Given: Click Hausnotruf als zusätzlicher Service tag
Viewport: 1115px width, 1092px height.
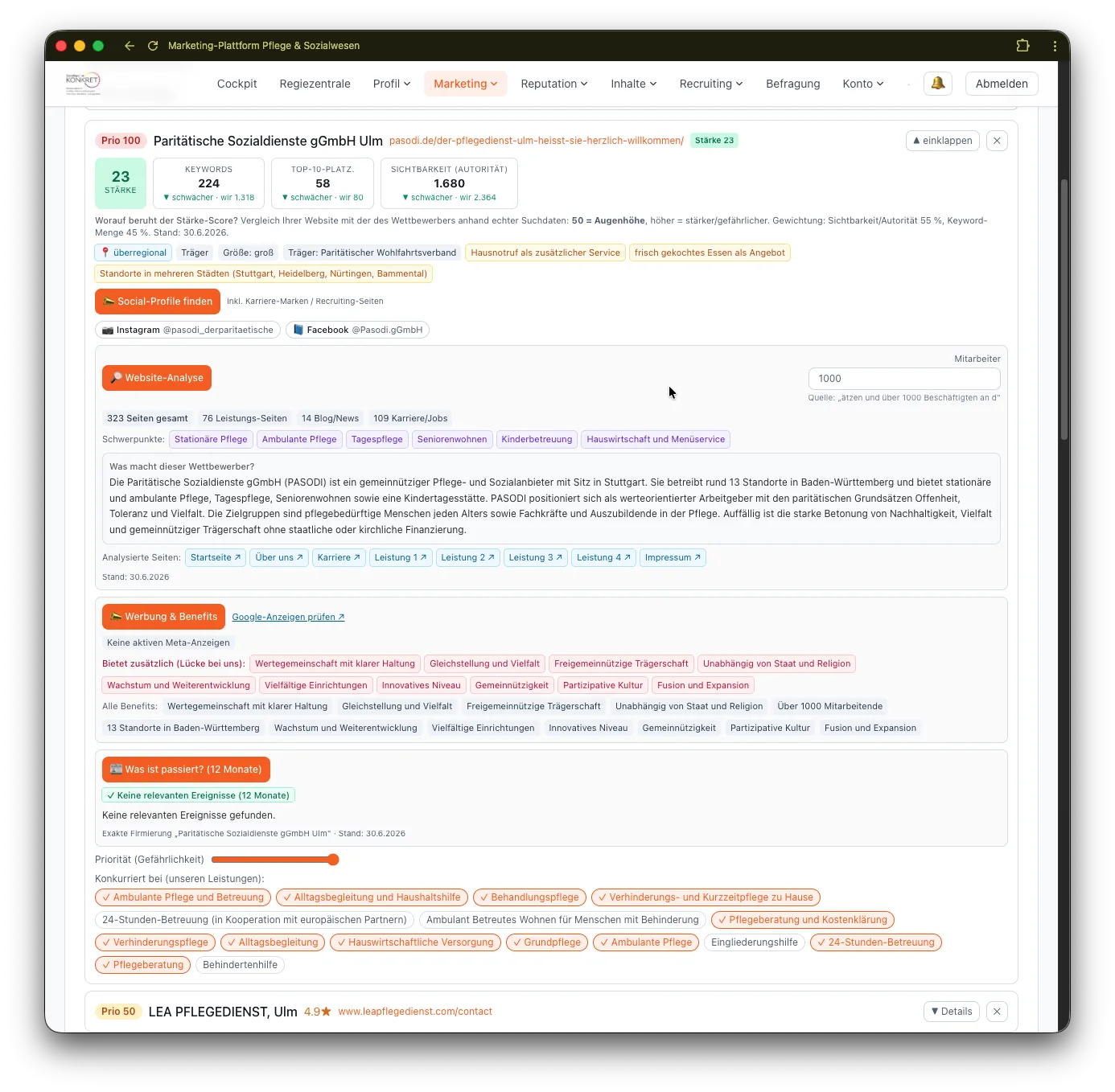Looking at the screenshot, I should [x=545, y=252].
